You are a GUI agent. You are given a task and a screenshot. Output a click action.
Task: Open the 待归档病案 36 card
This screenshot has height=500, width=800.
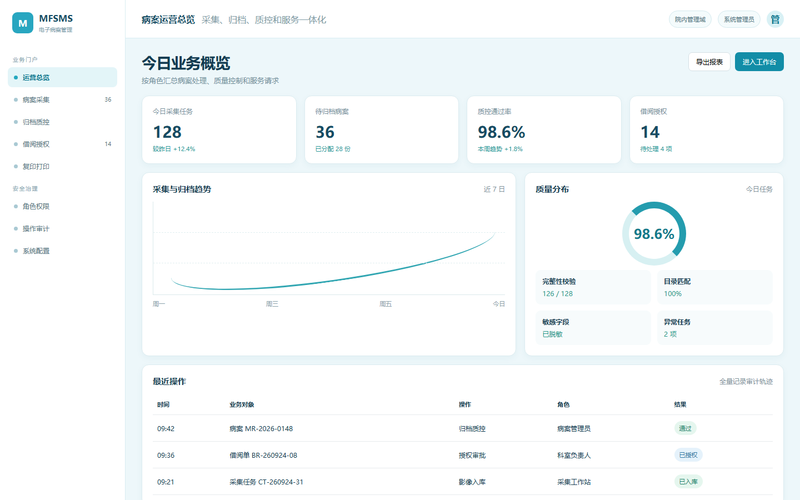point(382,130)
